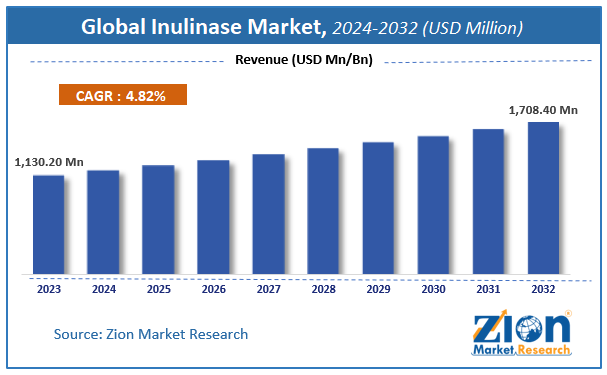Select the 2027 revenue bar
This screenshot has height=375, width=607.
coord(268,214)
